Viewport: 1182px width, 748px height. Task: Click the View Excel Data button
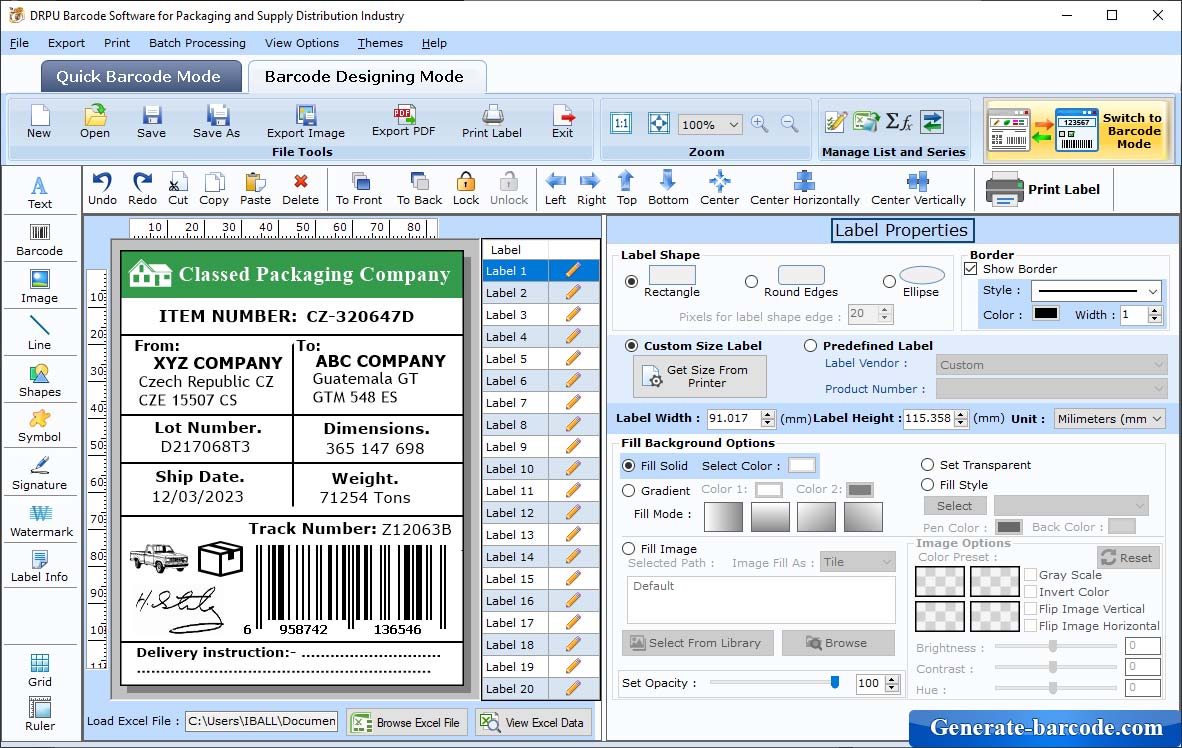tap(534, 722)
